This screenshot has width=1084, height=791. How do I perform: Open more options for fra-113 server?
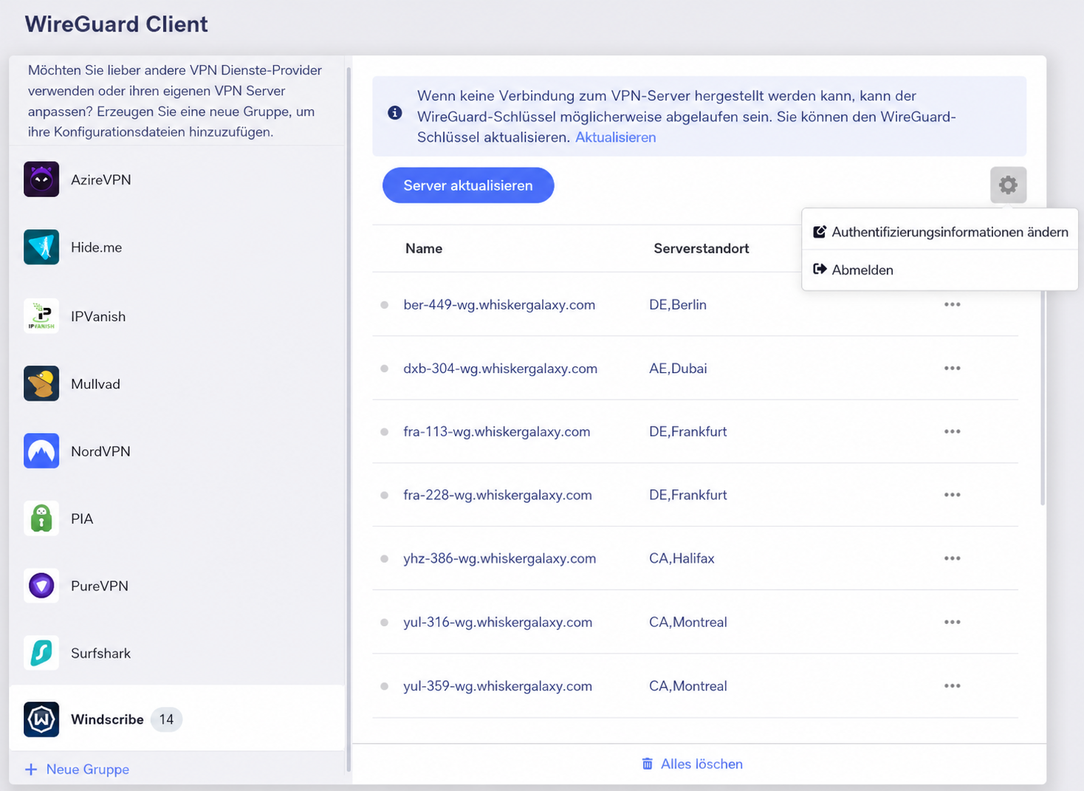point(952,431)
